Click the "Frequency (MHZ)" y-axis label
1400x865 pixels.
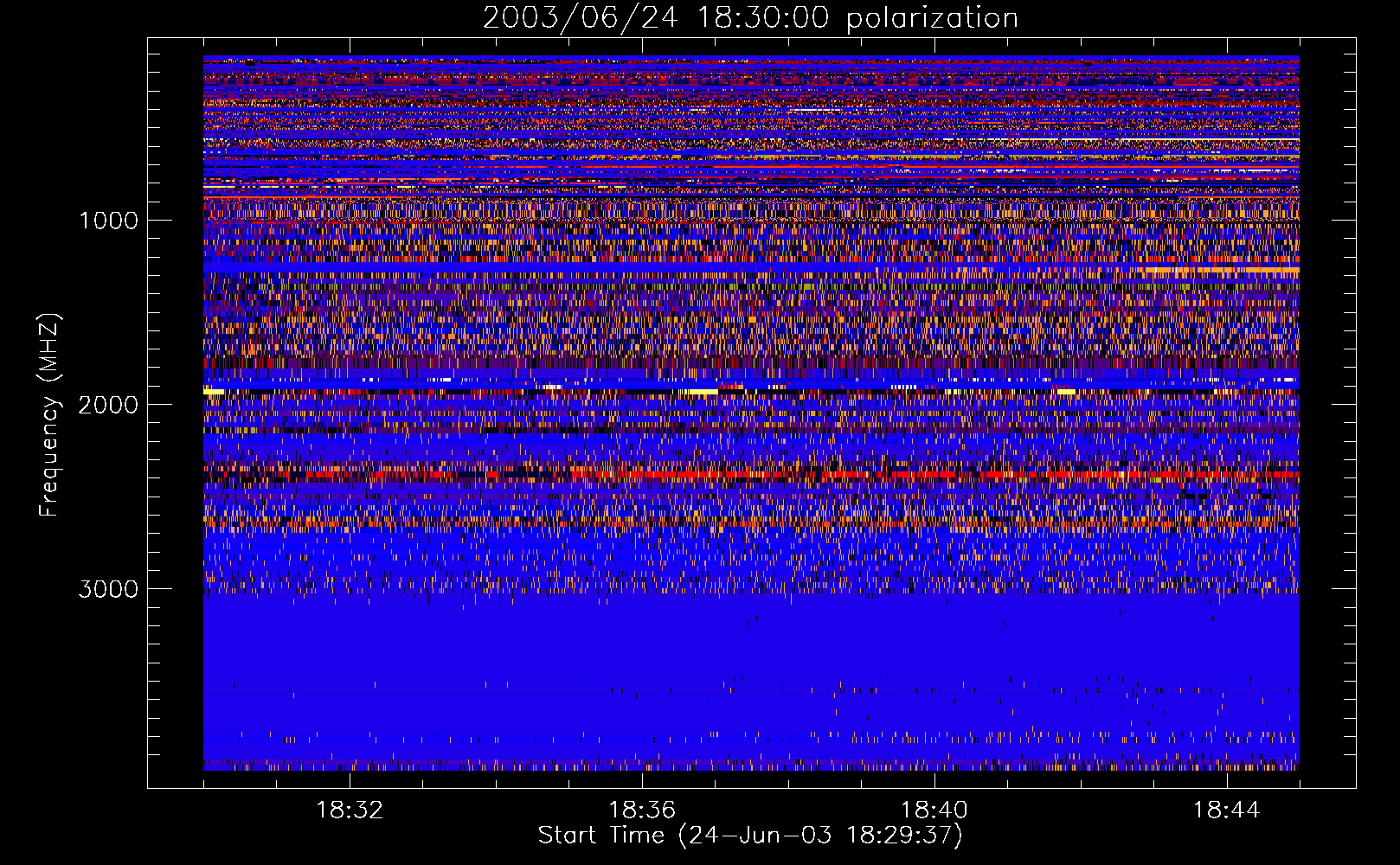[x=49, y=415]
